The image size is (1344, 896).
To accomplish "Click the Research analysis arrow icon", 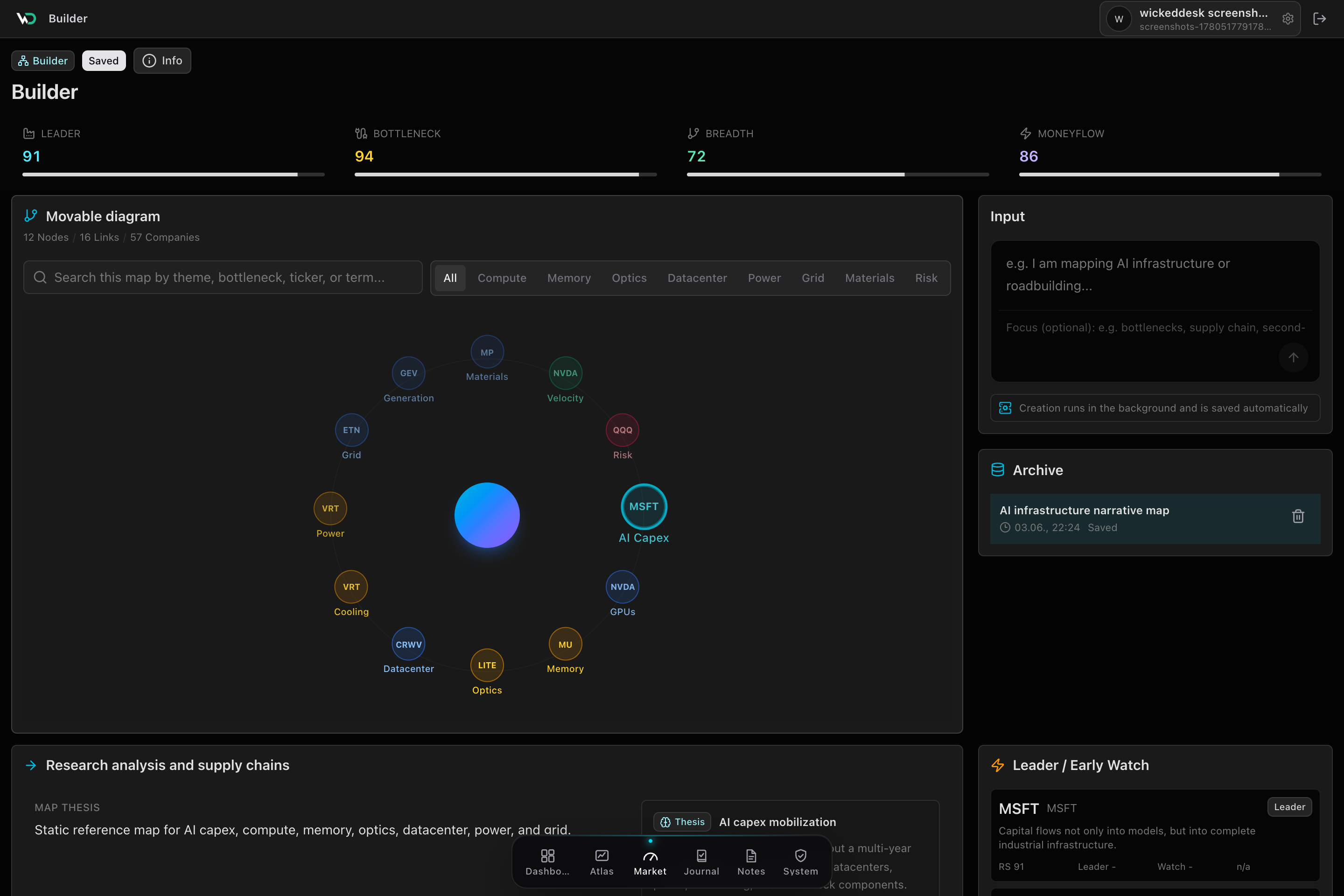I will [x=31, y=765].
